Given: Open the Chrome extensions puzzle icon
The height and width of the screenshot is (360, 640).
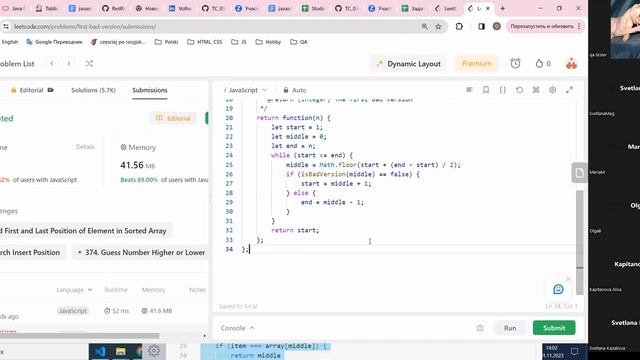Looking at the screenshot, I should 459,27.
